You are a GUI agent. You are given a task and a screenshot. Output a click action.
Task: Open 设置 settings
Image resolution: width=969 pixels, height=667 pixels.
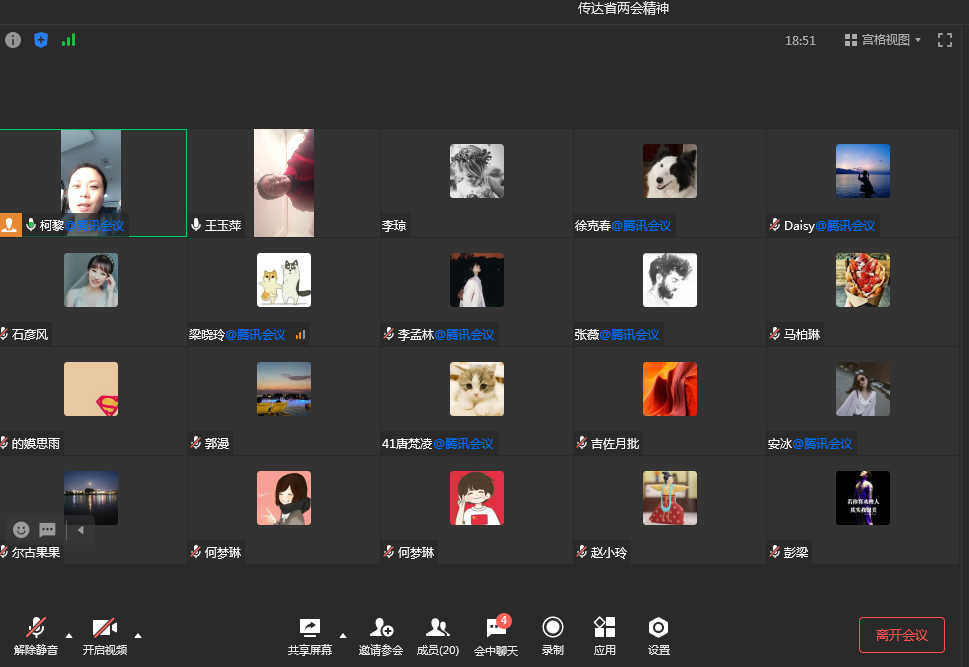(658, 636)
